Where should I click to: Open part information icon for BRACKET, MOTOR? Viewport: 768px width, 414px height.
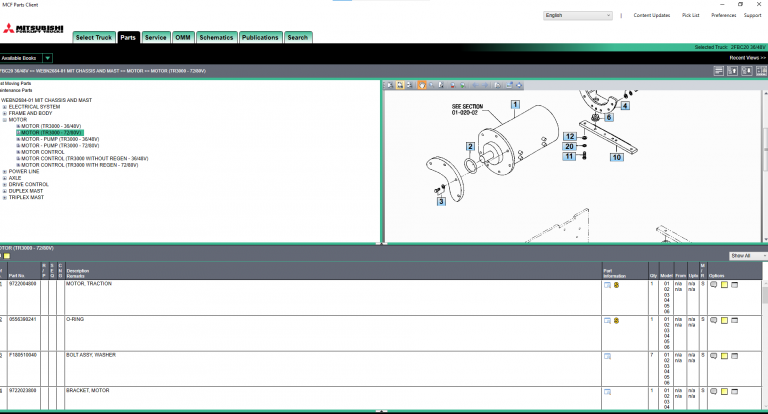(x=607, y=392)
